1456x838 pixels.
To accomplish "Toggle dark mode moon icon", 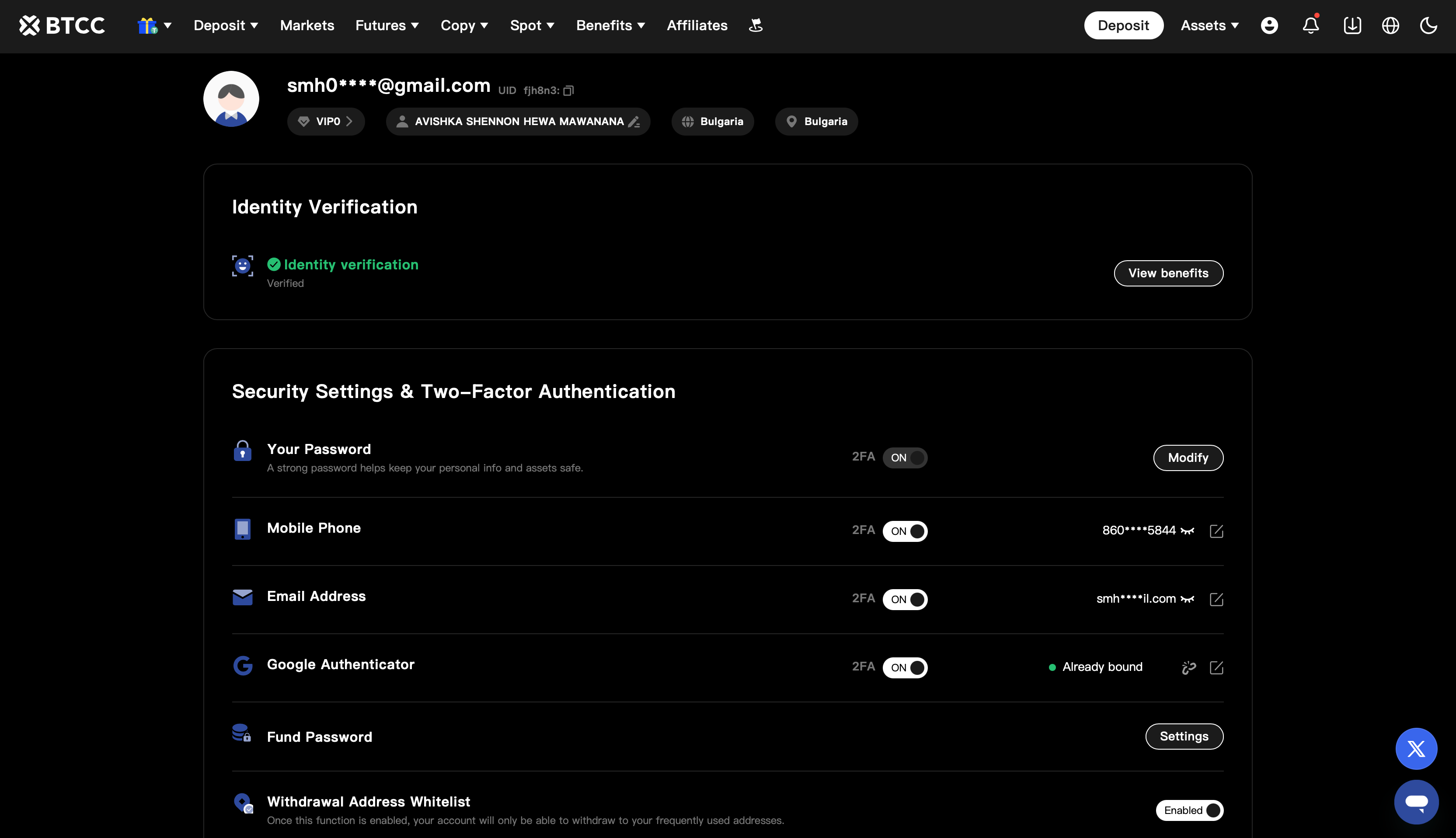I will 1428,25.
